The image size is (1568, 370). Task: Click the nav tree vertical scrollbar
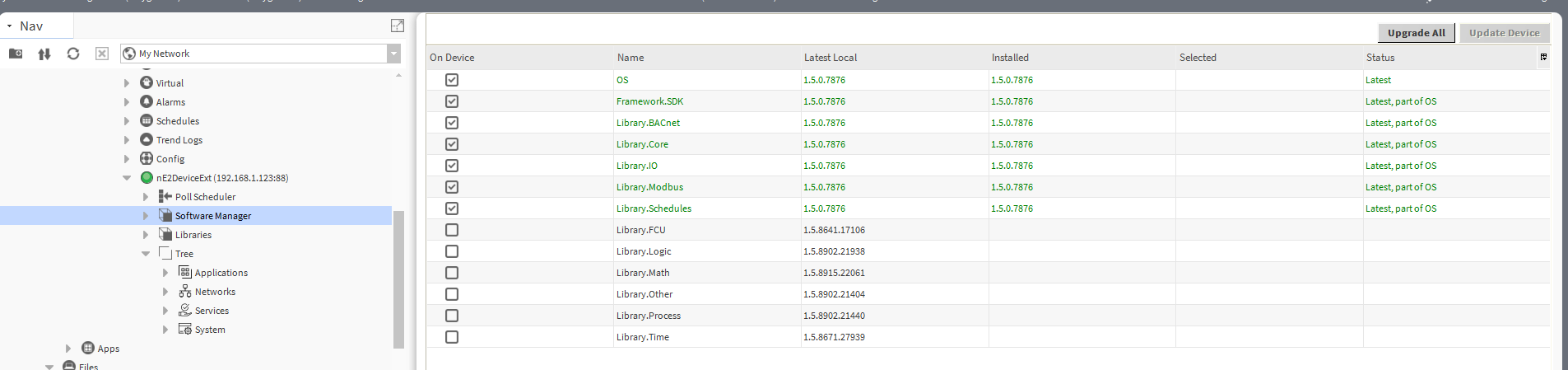pyautogui.click(x=398, y=280)
